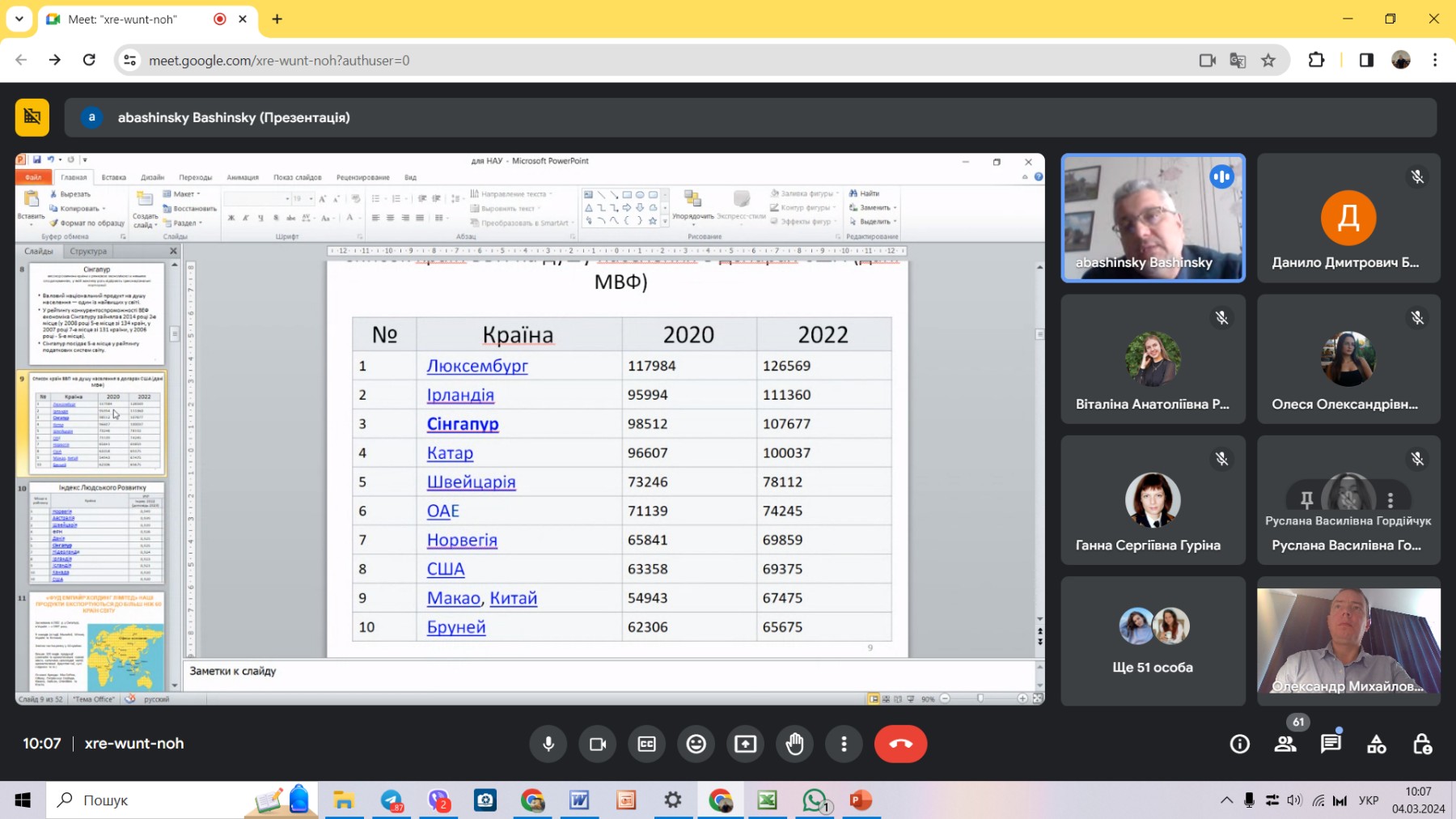Open the chat panel icon
The width and height of the screenshot is (1456, 819).
coord(1331,744)
